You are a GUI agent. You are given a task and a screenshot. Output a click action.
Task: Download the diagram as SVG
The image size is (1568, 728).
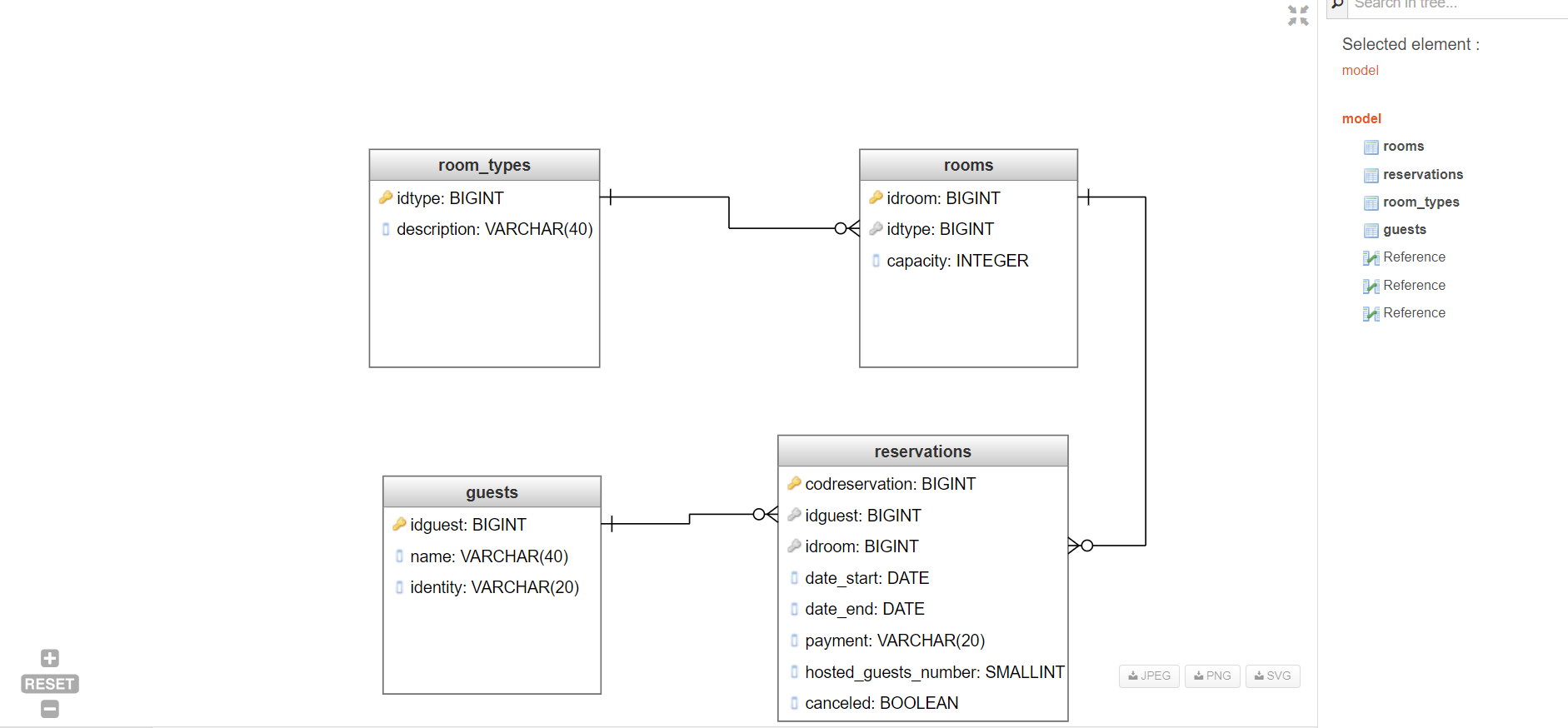tap(1272, 676)
